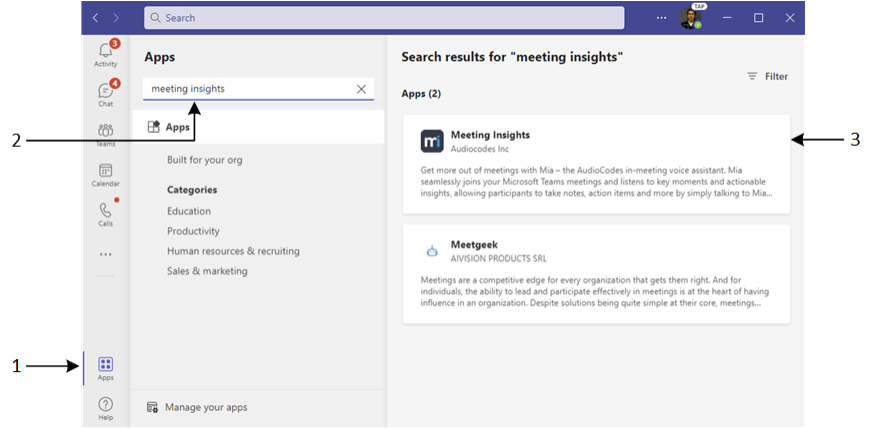The height and width of the screenshot is (429, 872).
Task: Select the Productivity category
Action: [193, 231]
